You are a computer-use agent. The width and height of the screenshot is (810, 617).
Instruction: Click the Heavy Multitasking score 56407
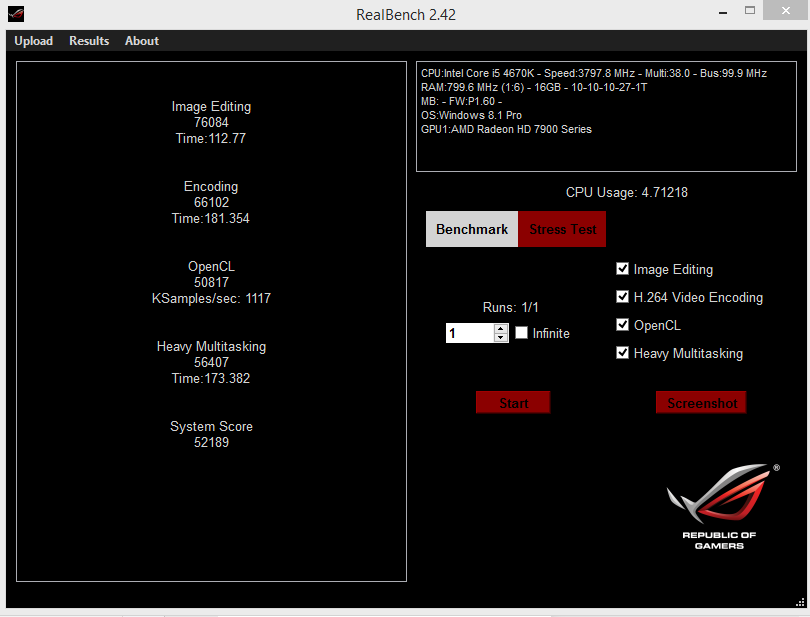(211, 363)
